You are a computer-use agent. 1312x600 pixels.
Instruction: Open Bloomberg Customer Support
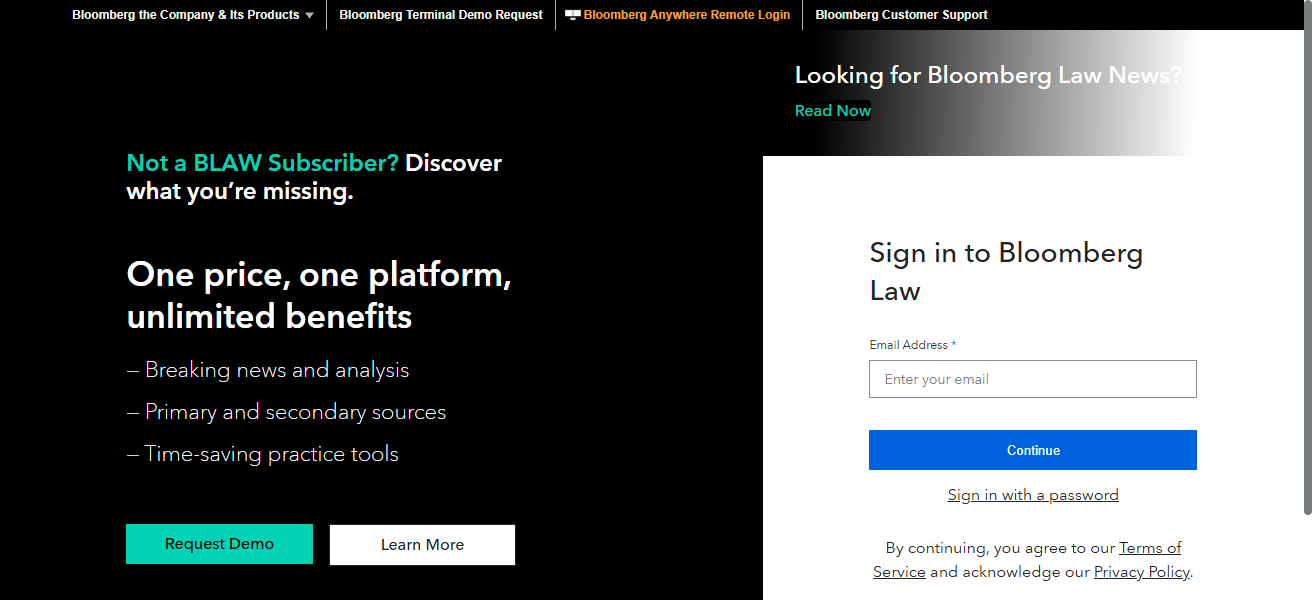click(x=901, y=15)
